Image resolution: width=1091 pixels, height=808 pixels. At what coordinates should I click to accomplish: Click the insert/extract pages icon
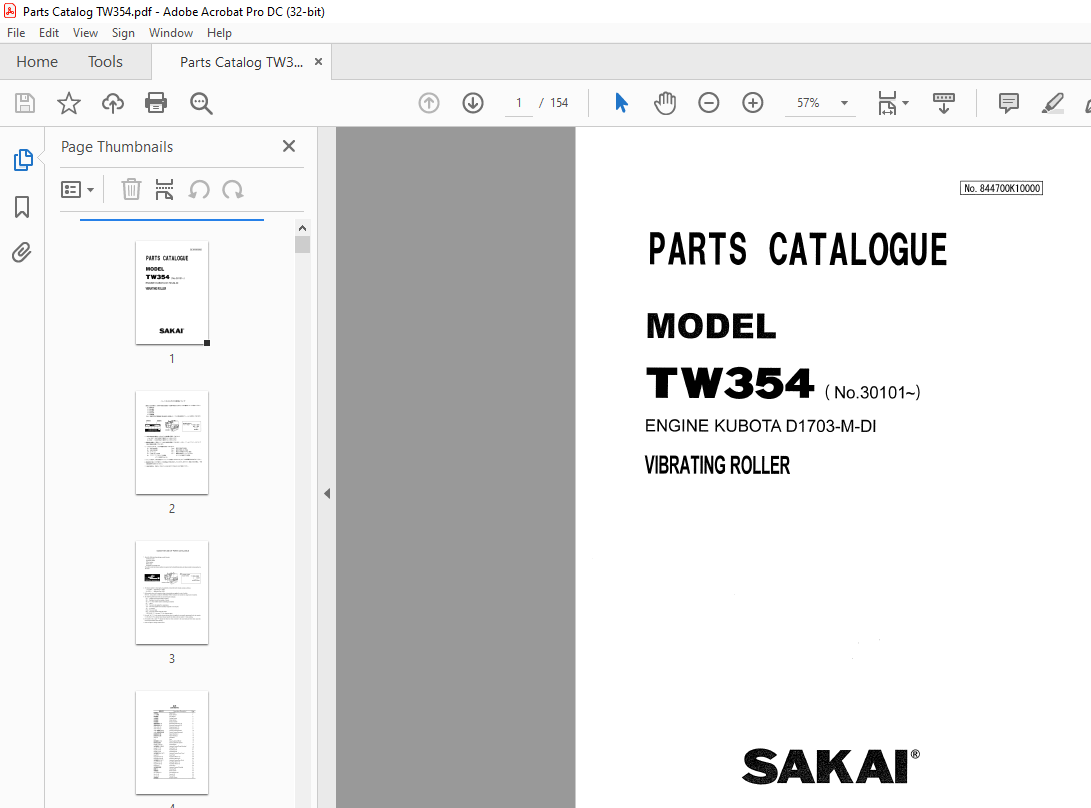pos(164,189)
